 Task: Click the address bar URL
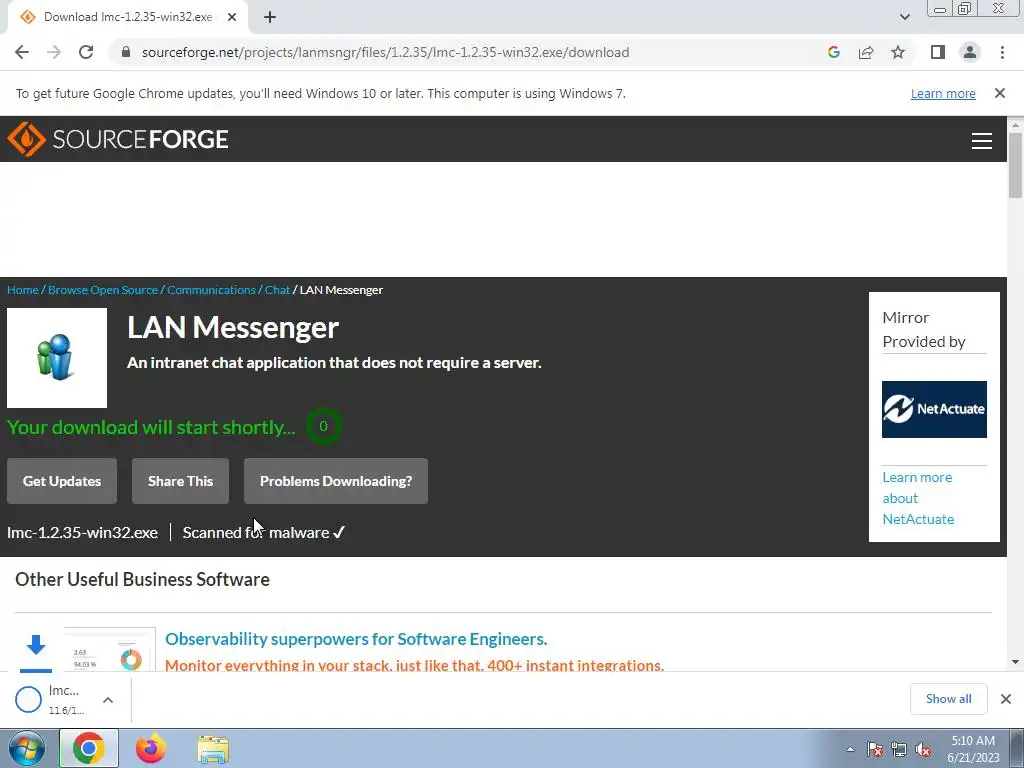coord(385,52)
